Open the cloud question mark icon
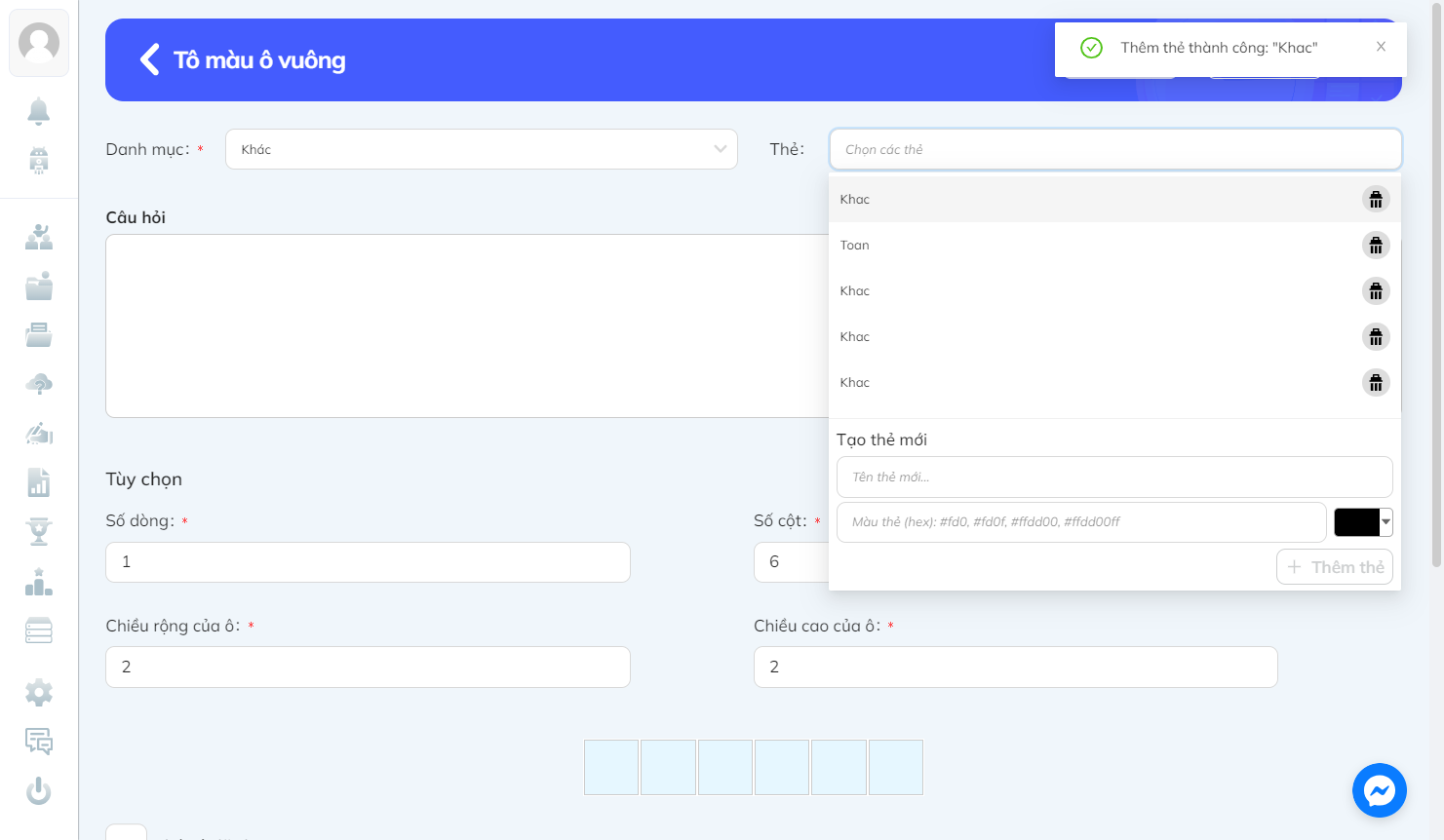This screenshot has width=1444, height=840. [x=39, y=384]
